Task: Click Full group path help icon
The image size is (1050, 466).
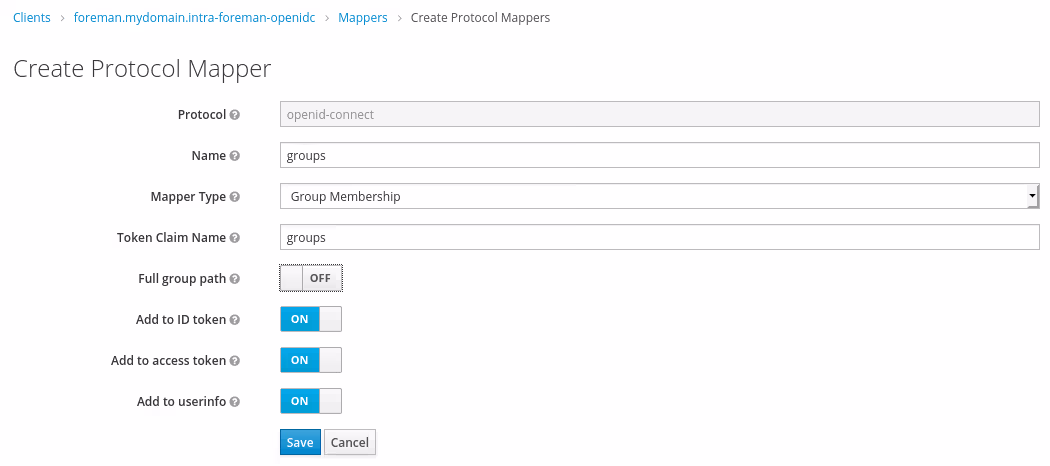Action: point(235,279)
